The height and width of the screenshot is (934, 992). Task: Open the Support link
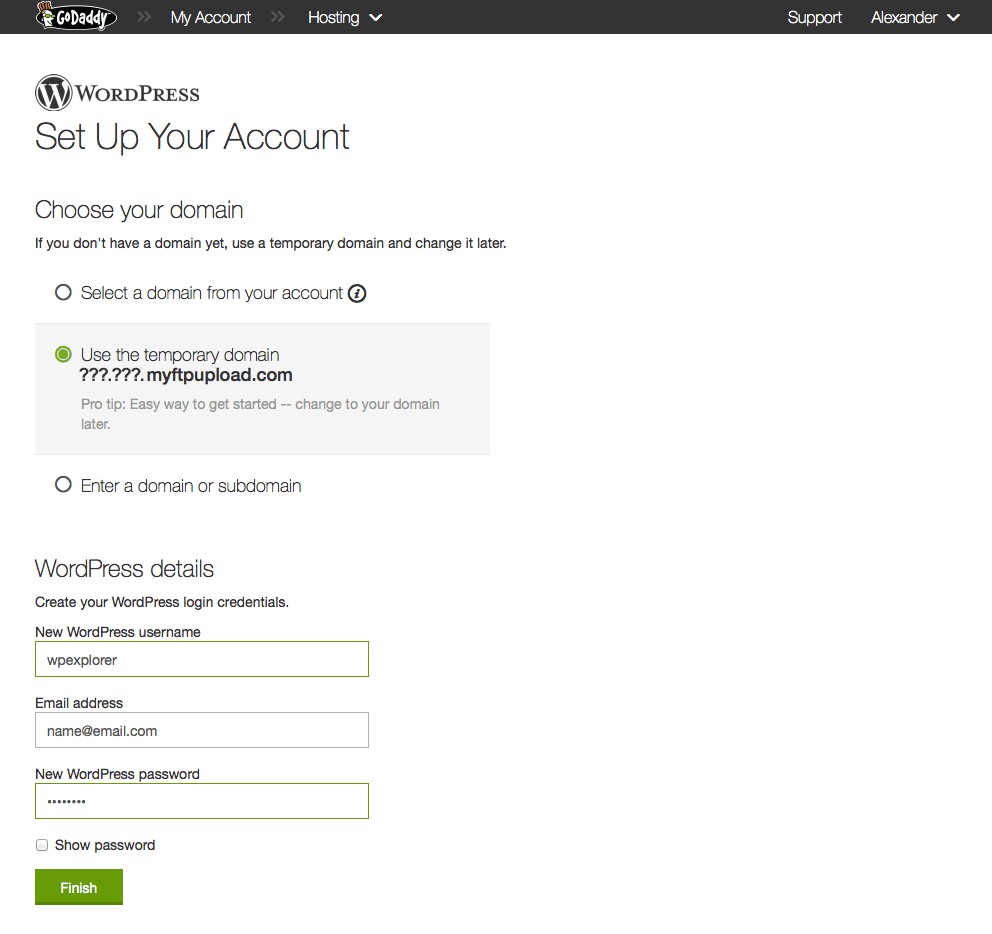tap(814, 17)
